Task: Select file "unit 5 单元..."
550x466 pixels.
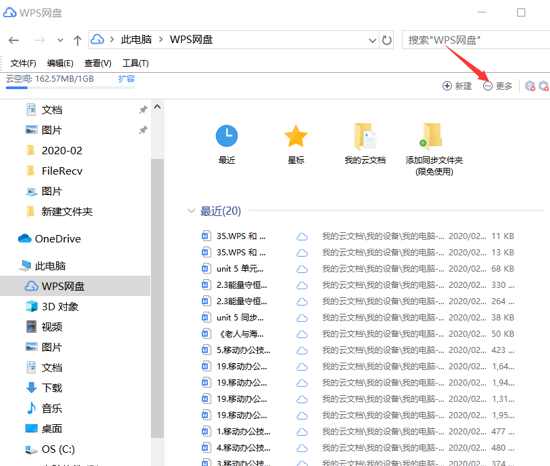Action: coord(240,269)
